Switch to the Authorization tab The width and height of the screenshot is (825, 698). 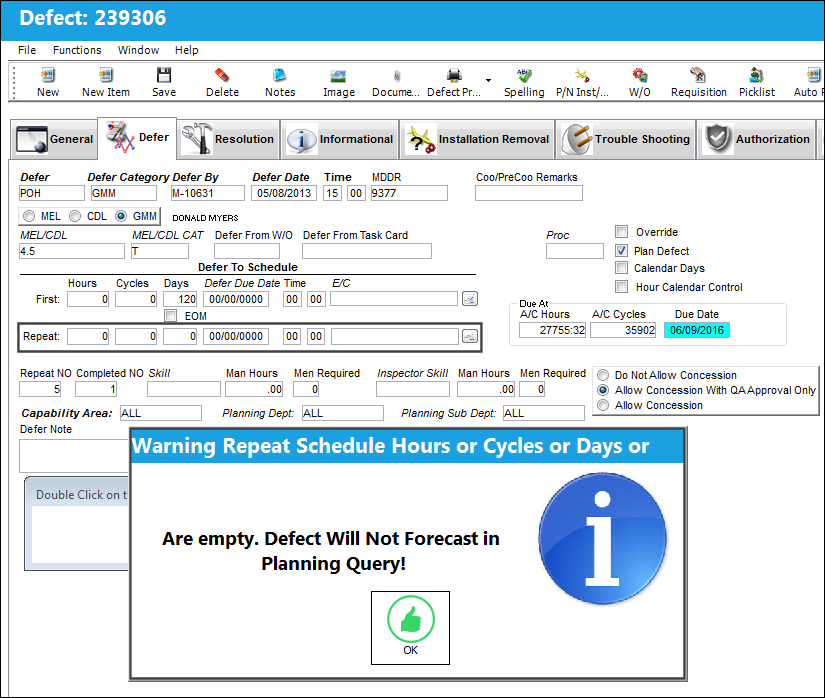click(x=757, y=139)
